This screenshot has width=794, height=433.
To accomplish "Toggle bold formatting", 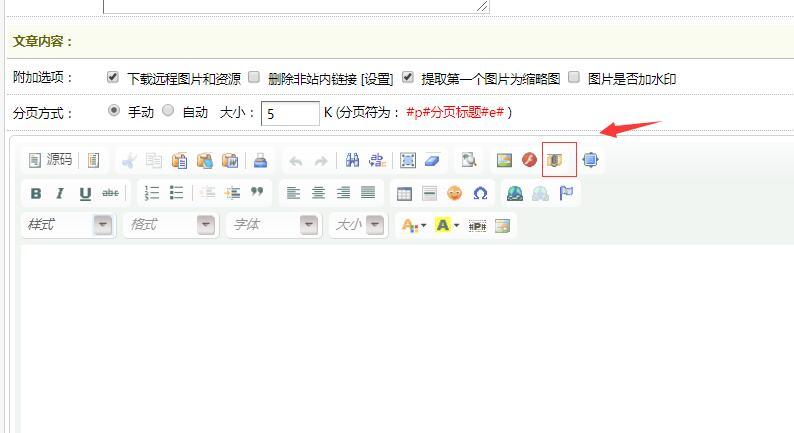I will coord(36,193).
